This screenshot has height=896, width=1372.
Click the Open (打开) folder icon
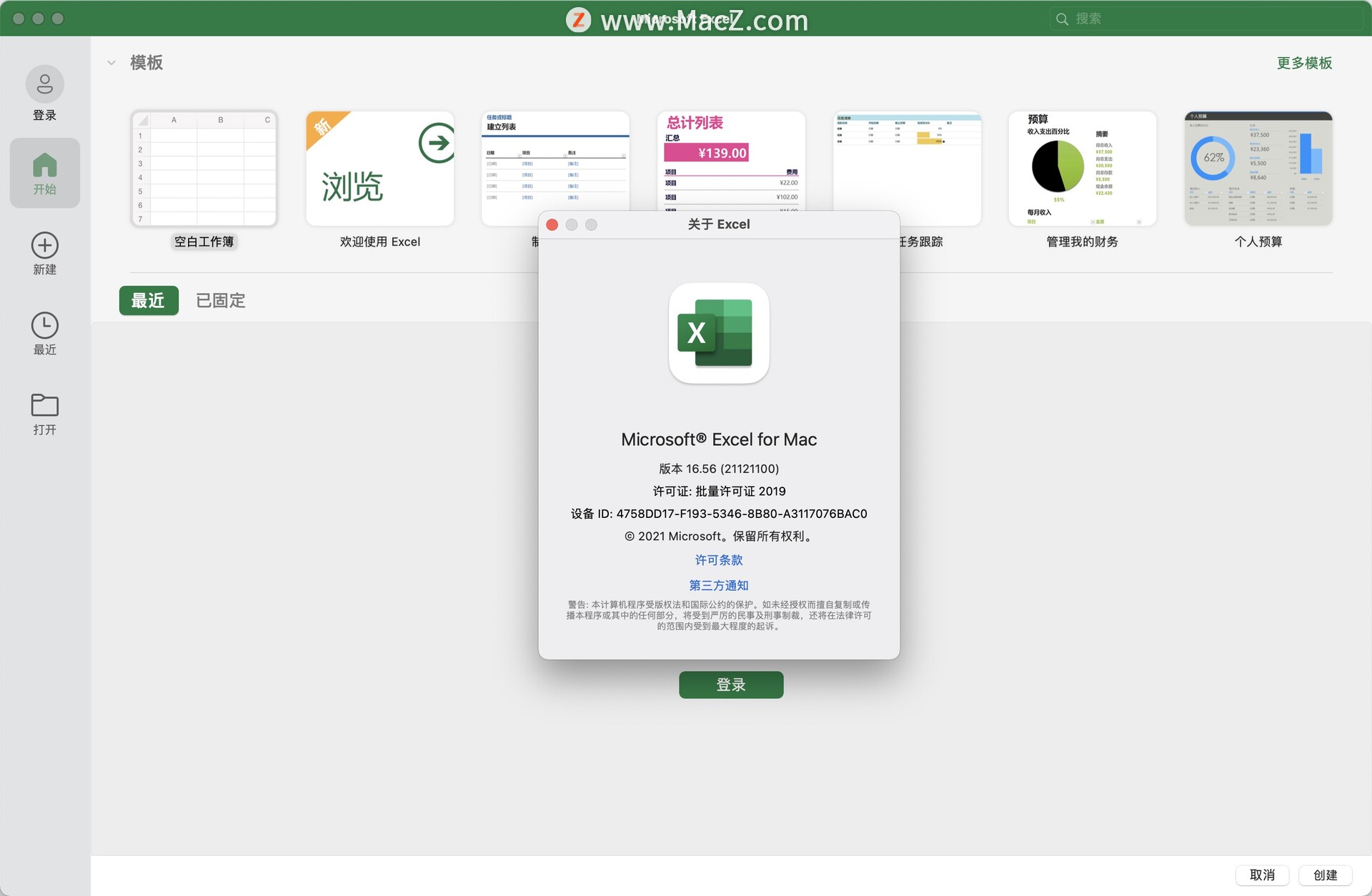pyautogui.click(x=44, y=405)
